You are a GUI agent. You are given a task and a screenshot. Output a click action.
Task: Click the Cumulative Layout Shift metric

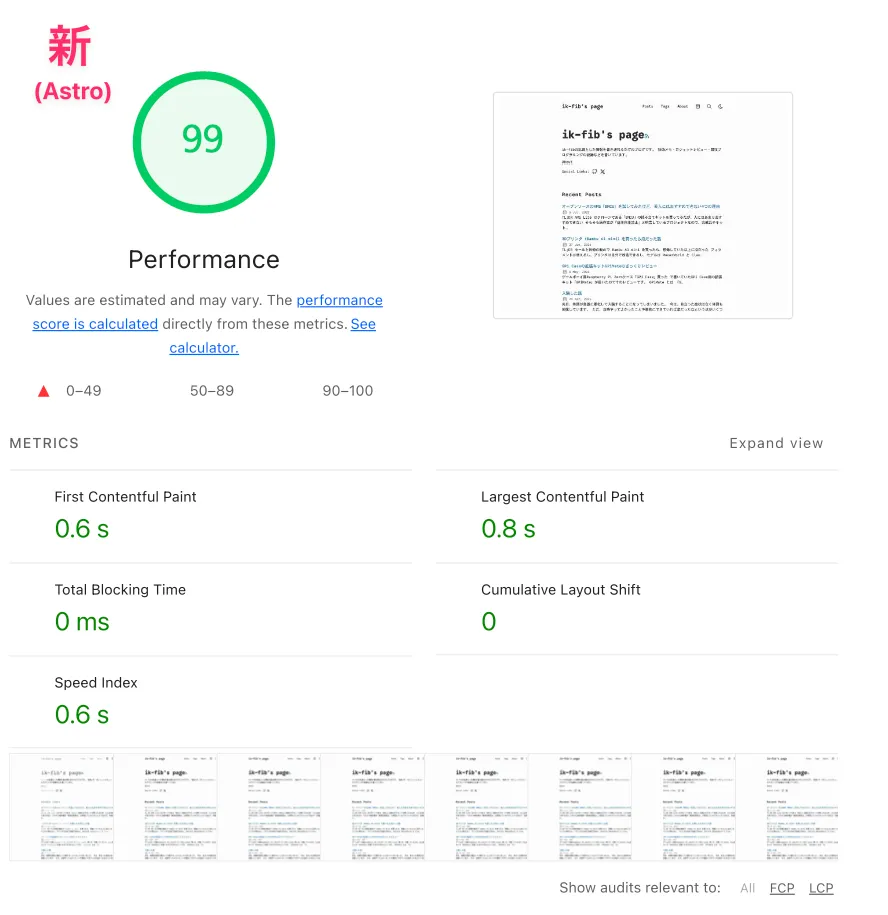(637, 609)
